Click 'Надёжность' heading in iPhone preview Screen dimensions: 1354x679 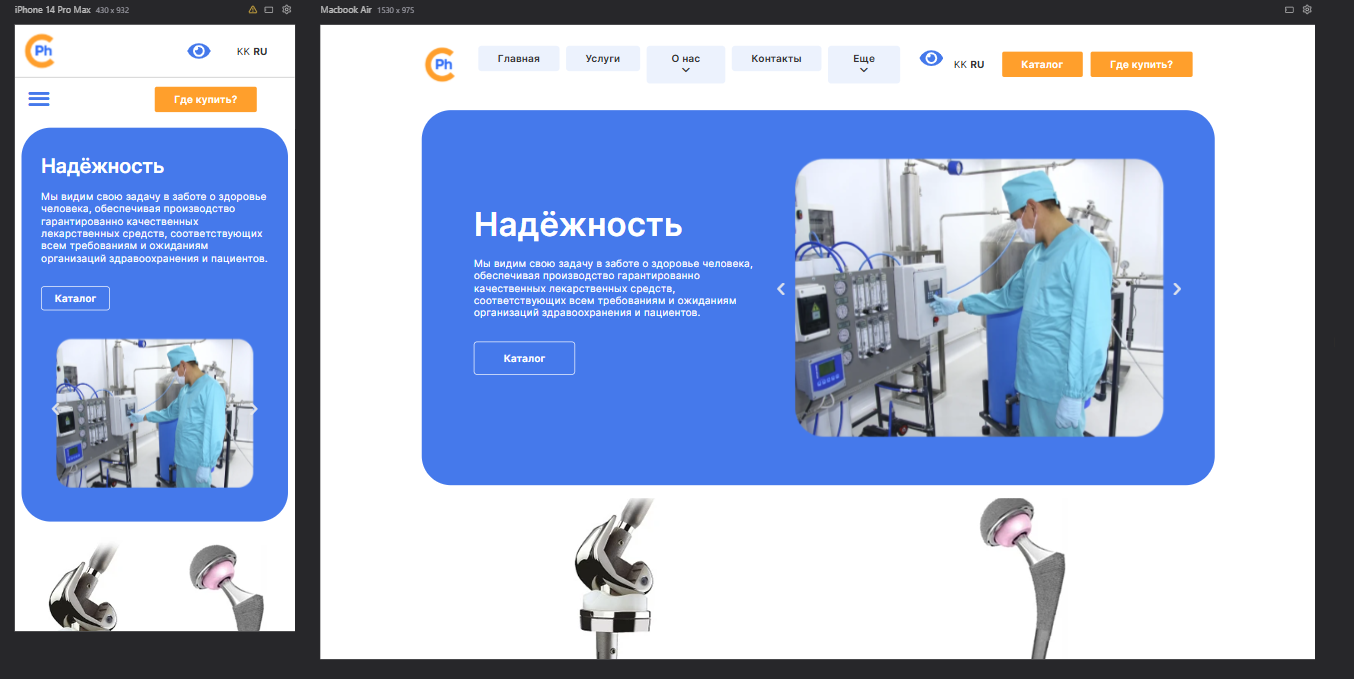[102, 166]
